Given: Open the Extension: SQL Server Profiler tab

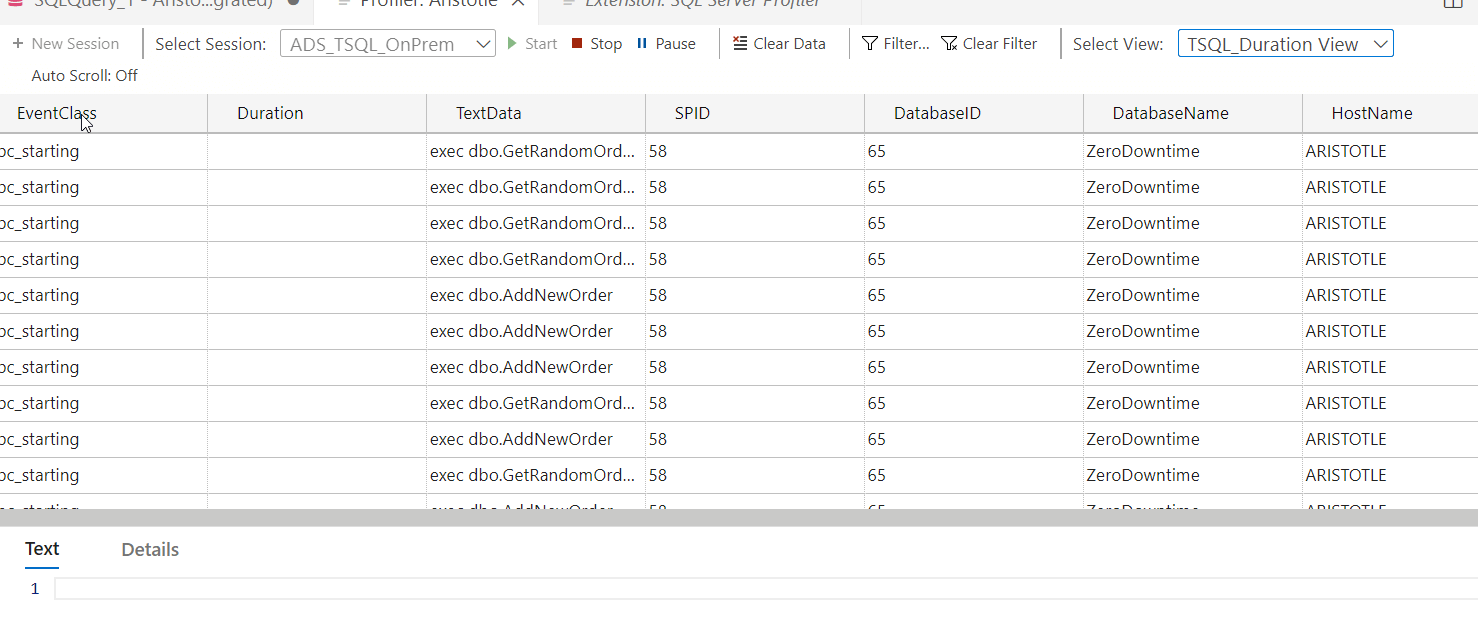Looking at the screenshot, I should click(x=702, y=4).
